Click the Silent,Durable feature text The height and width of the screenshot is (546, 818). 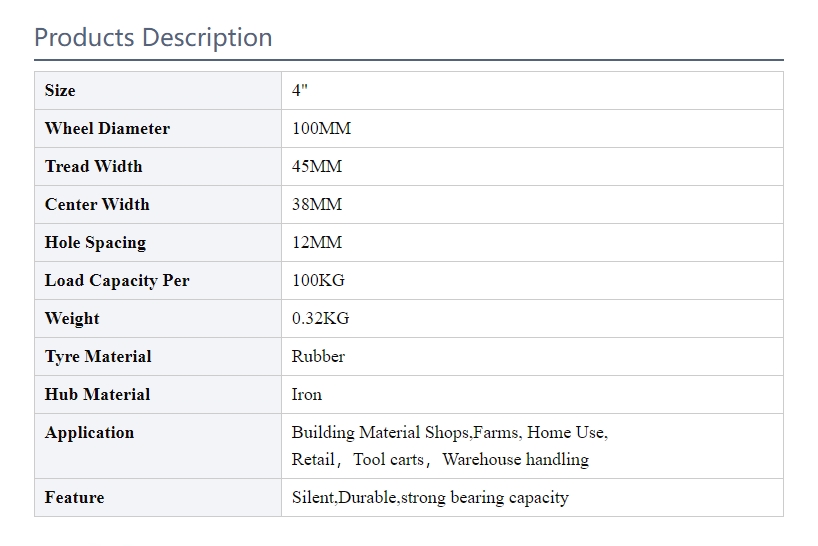pos(345,498)
